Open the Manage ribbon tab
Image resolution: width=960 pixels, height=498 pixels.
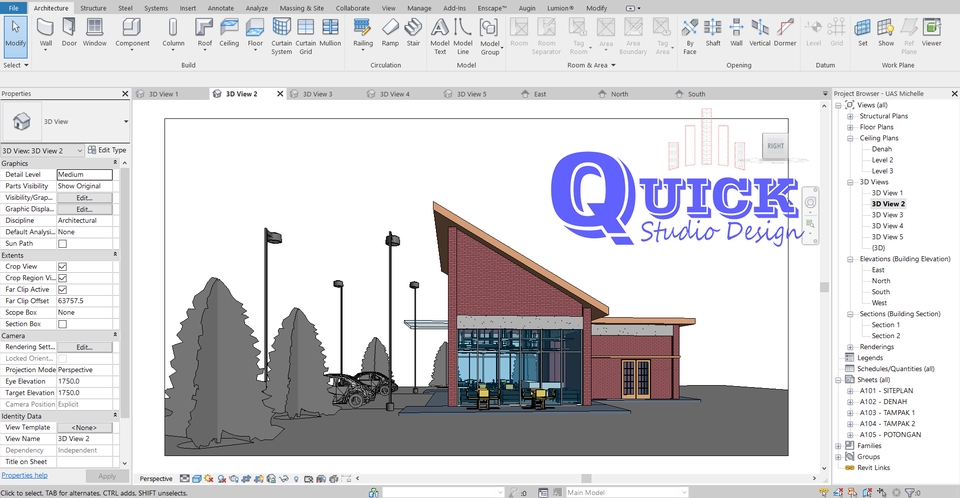[419, 8]
